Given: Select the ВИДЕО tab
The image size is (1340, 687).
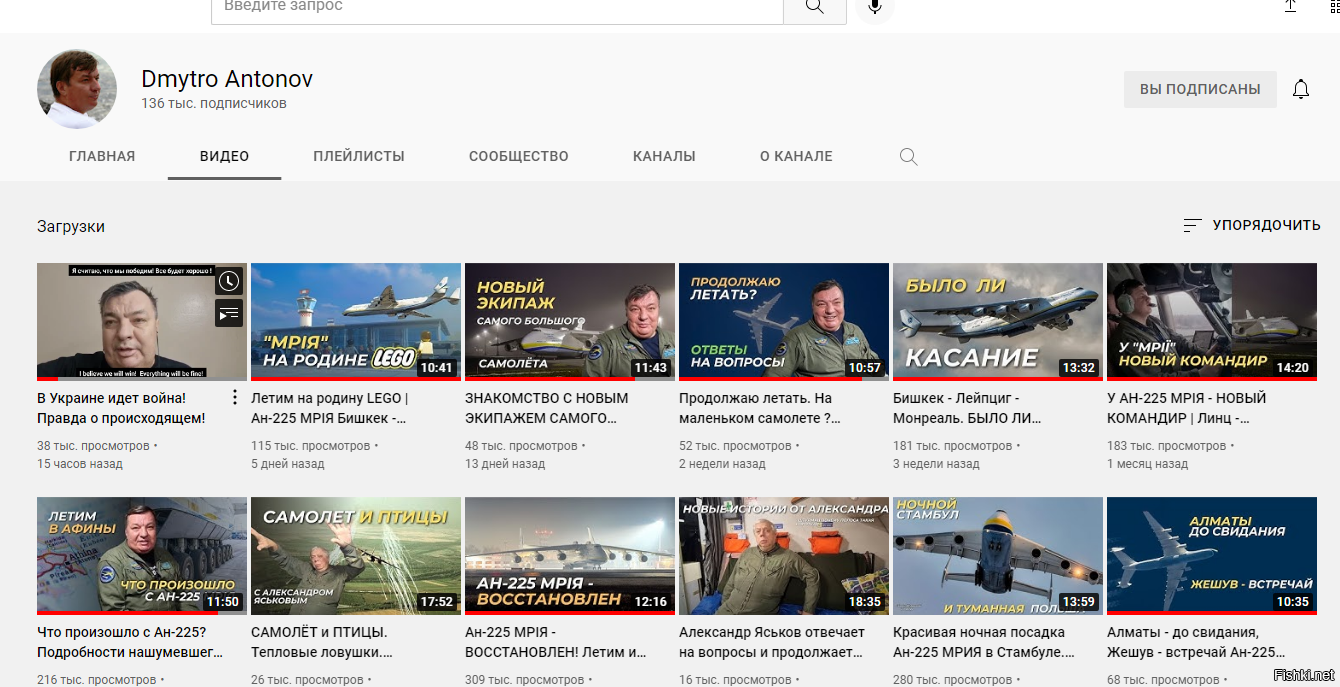Looking at the screenshot, I should 224,156.
